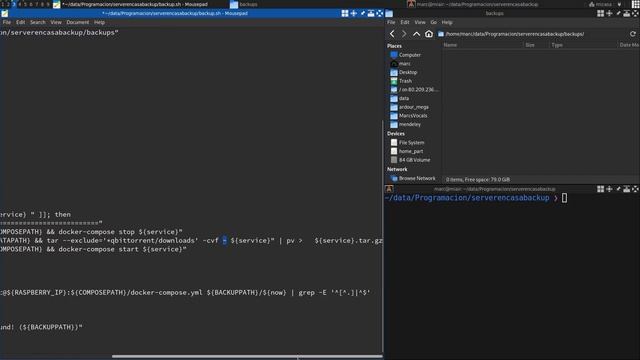640x360 pixels.
Task: Open Edit menu in Mousepad
Action: (x=20, y=22)
